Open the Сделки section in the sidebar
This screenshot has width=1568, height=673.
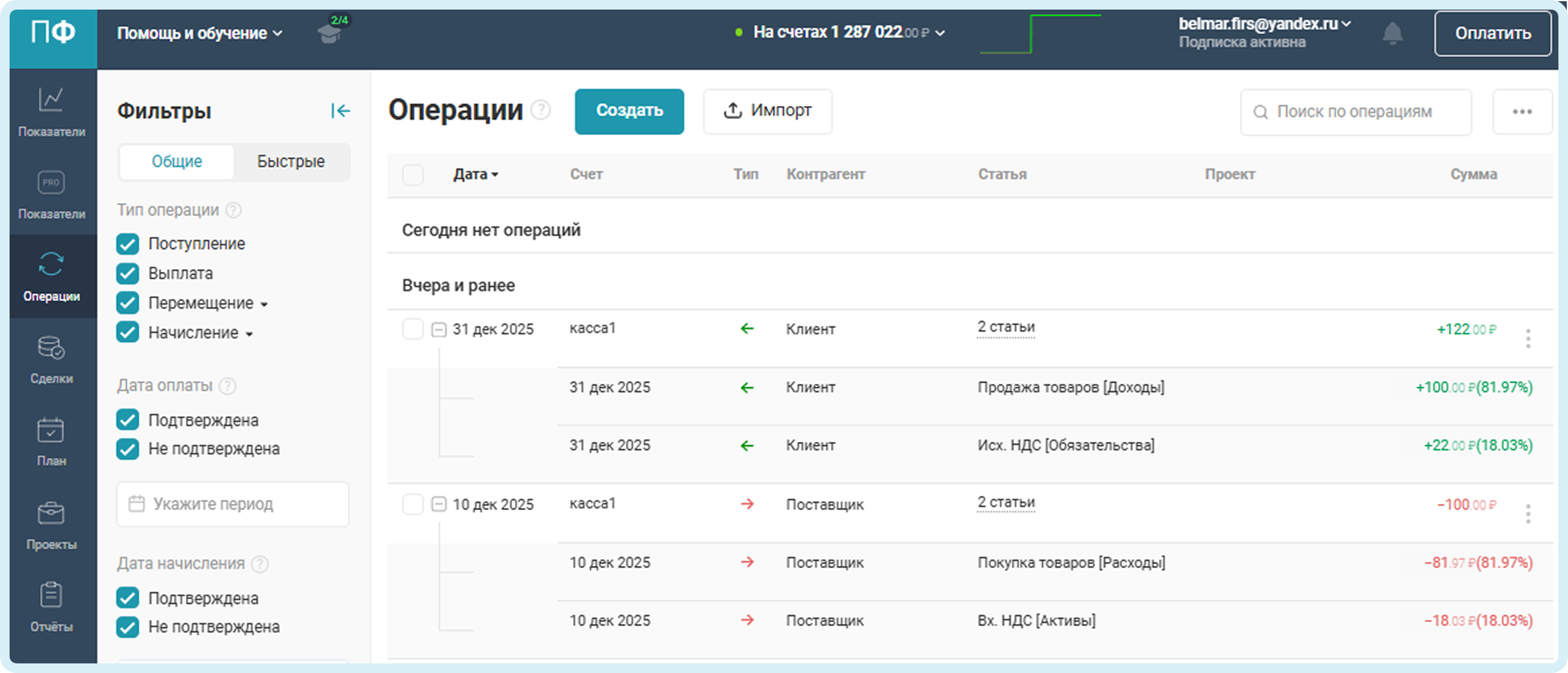(x=52, y=360)
